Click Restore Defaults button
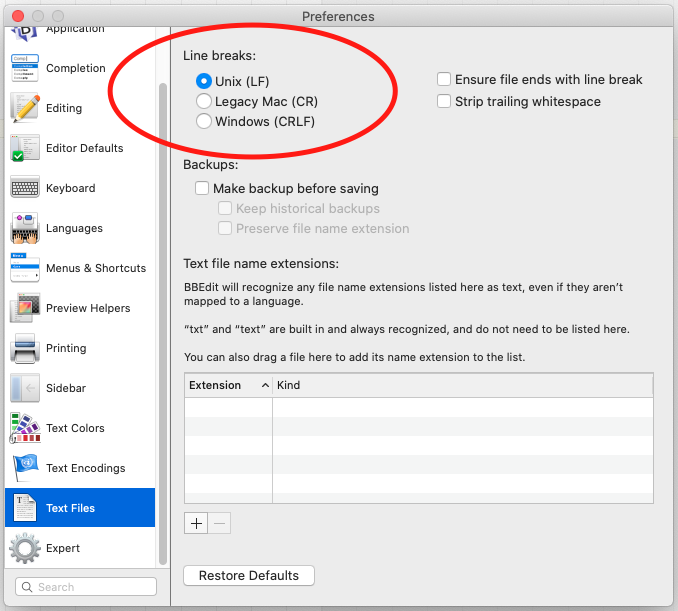The width and height of the screenshot is (678, 611). coord(249,576)
